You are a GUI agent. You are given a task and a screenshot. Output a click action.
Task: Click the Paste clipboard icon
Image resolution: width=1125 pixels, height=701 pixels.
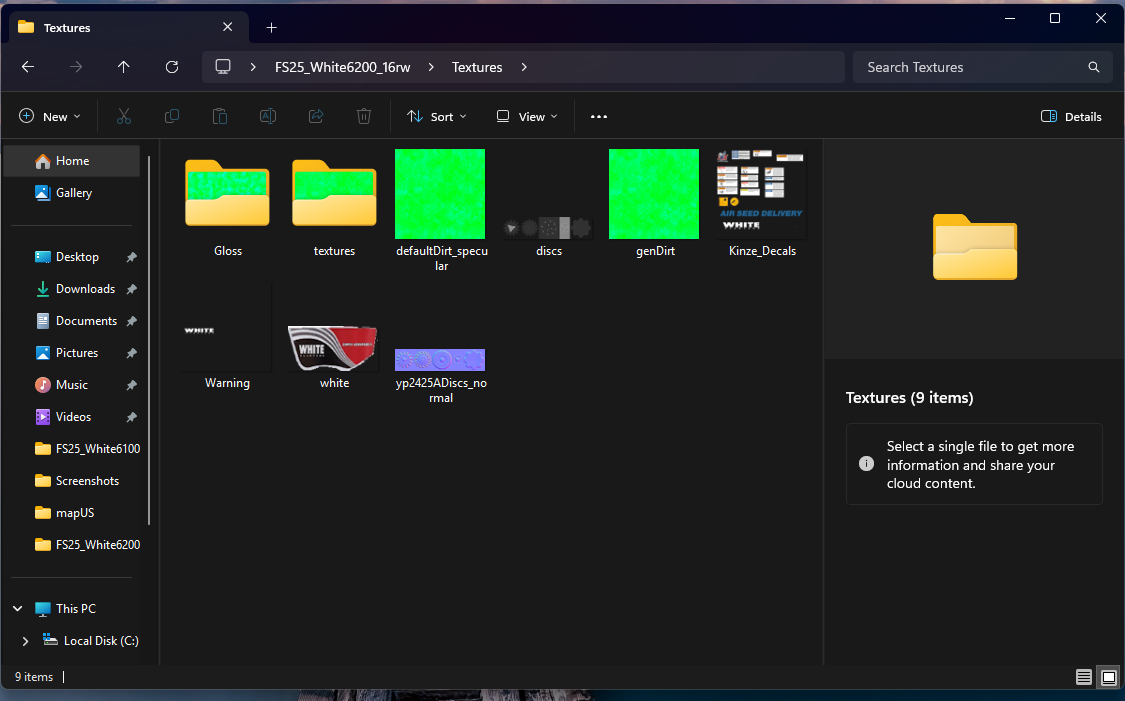(220, 116)
